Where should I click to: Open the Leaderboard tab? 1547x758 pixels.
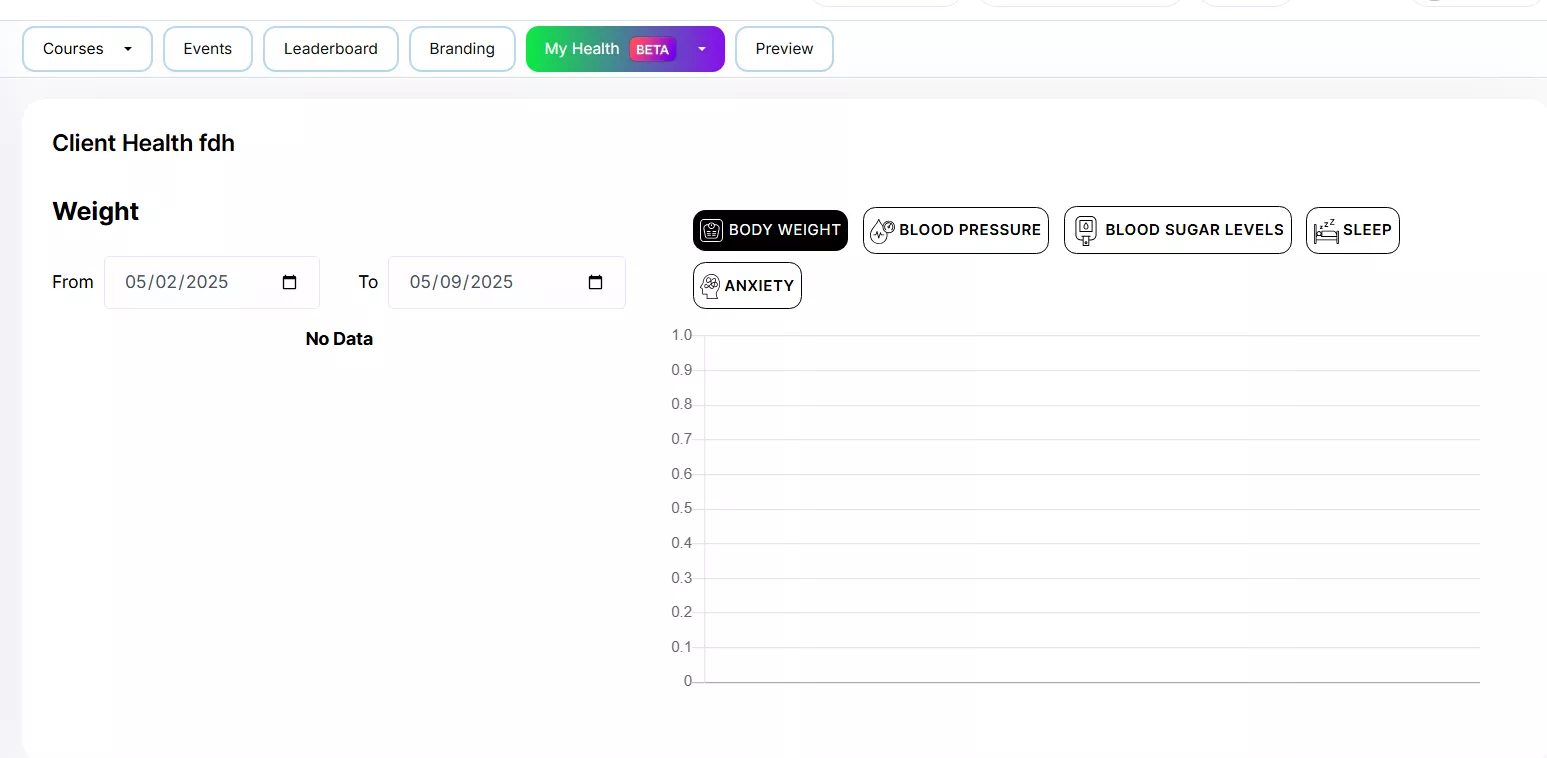331,49
